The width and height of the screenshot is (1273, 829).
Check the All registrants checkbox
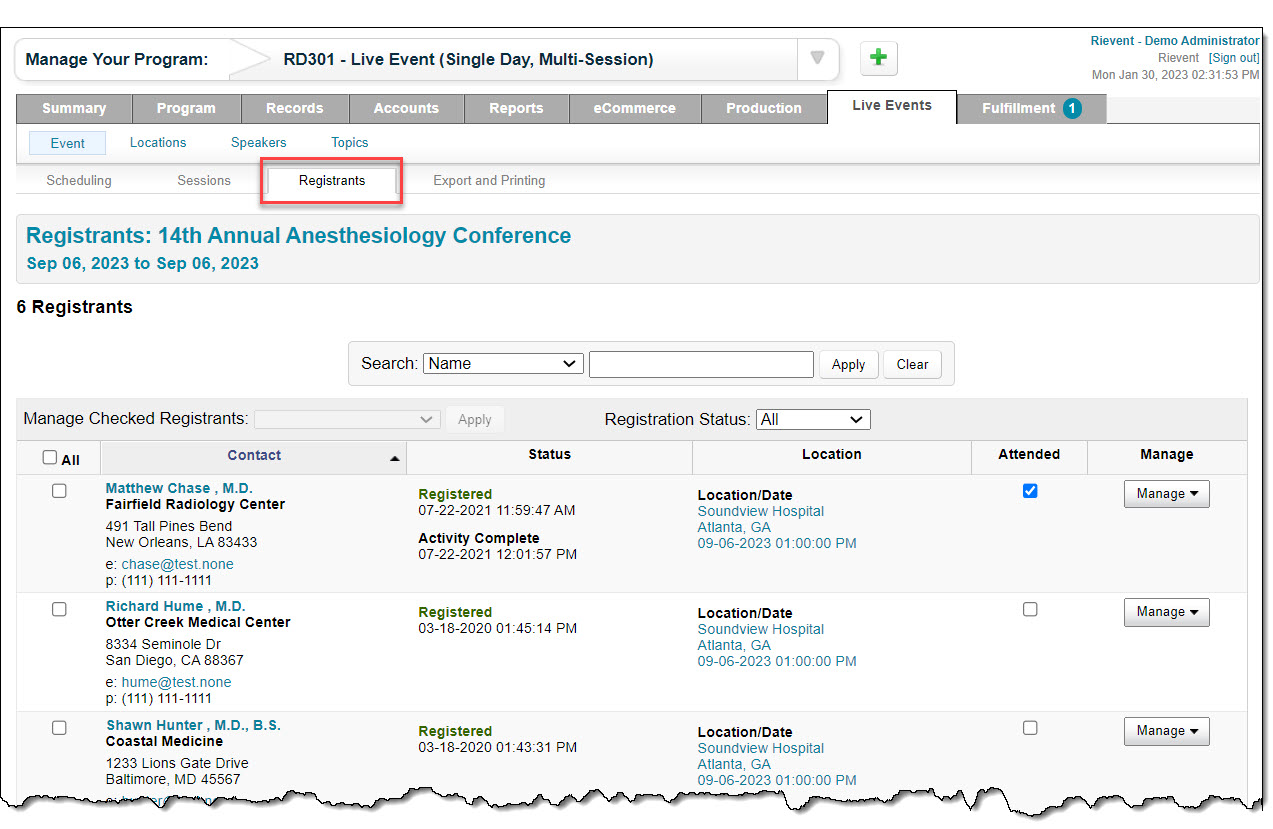[50, 458]
